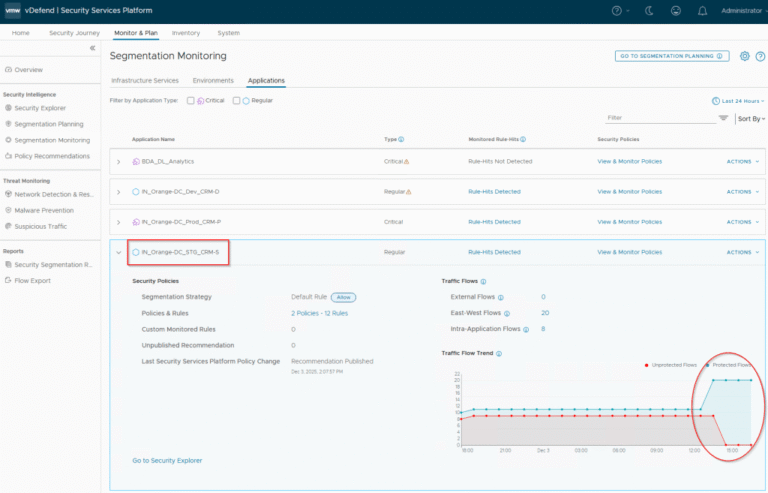View & Monitor Policies for BDA_DL_Analytics
Image resolution: width=768 pixels, height=493 pixels.
tap(629, 162)
